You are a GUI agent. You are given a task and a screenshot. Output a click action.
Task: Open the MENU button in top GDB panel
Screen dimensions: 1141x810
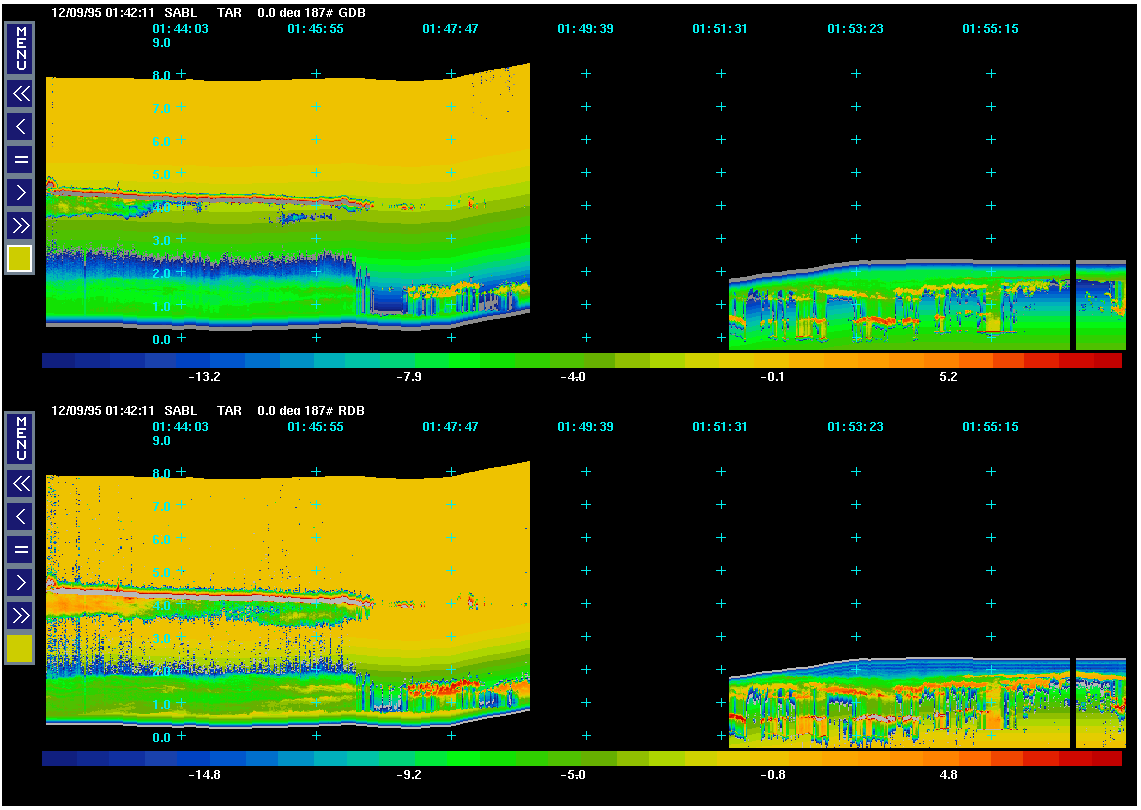point(20,48)
